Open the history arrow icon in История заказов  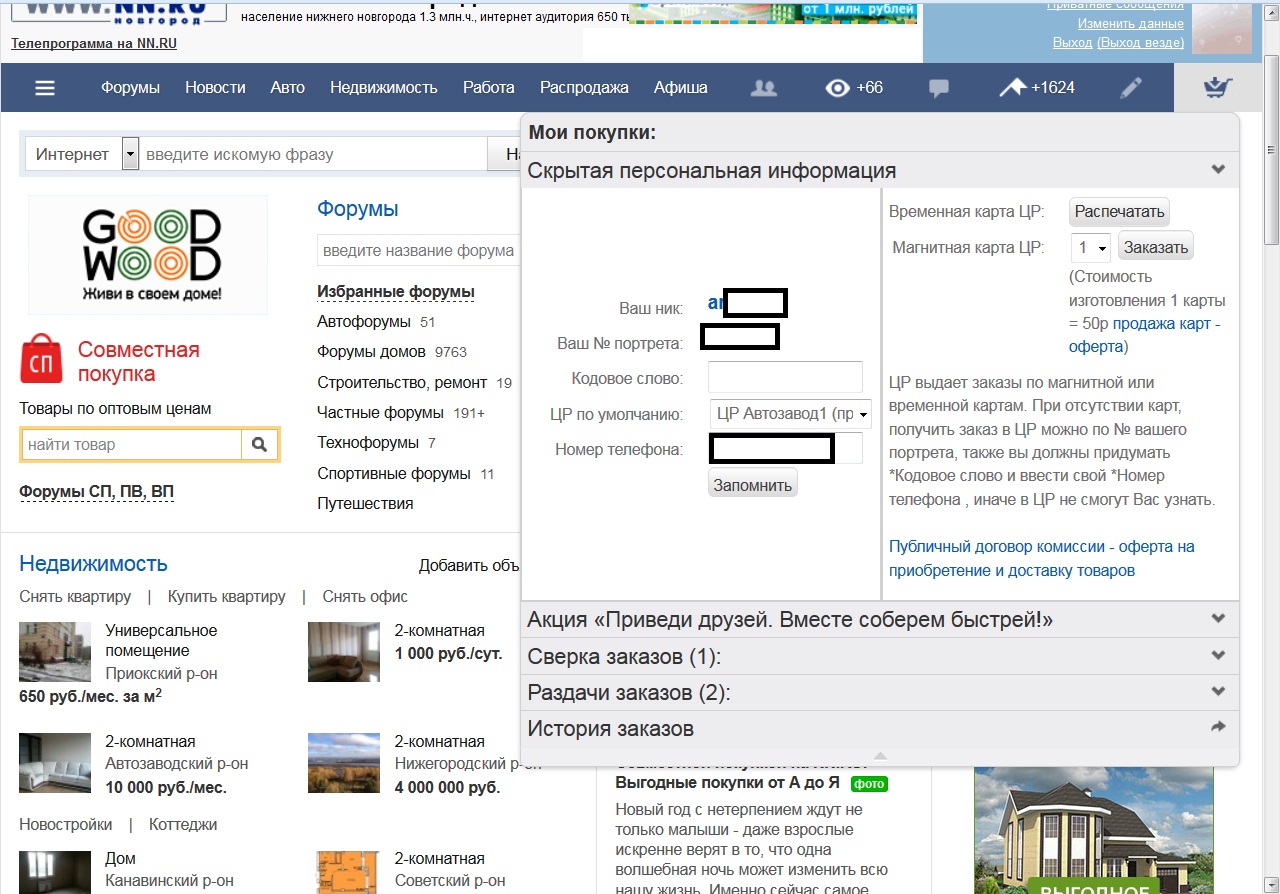[x=1217, y=728]
